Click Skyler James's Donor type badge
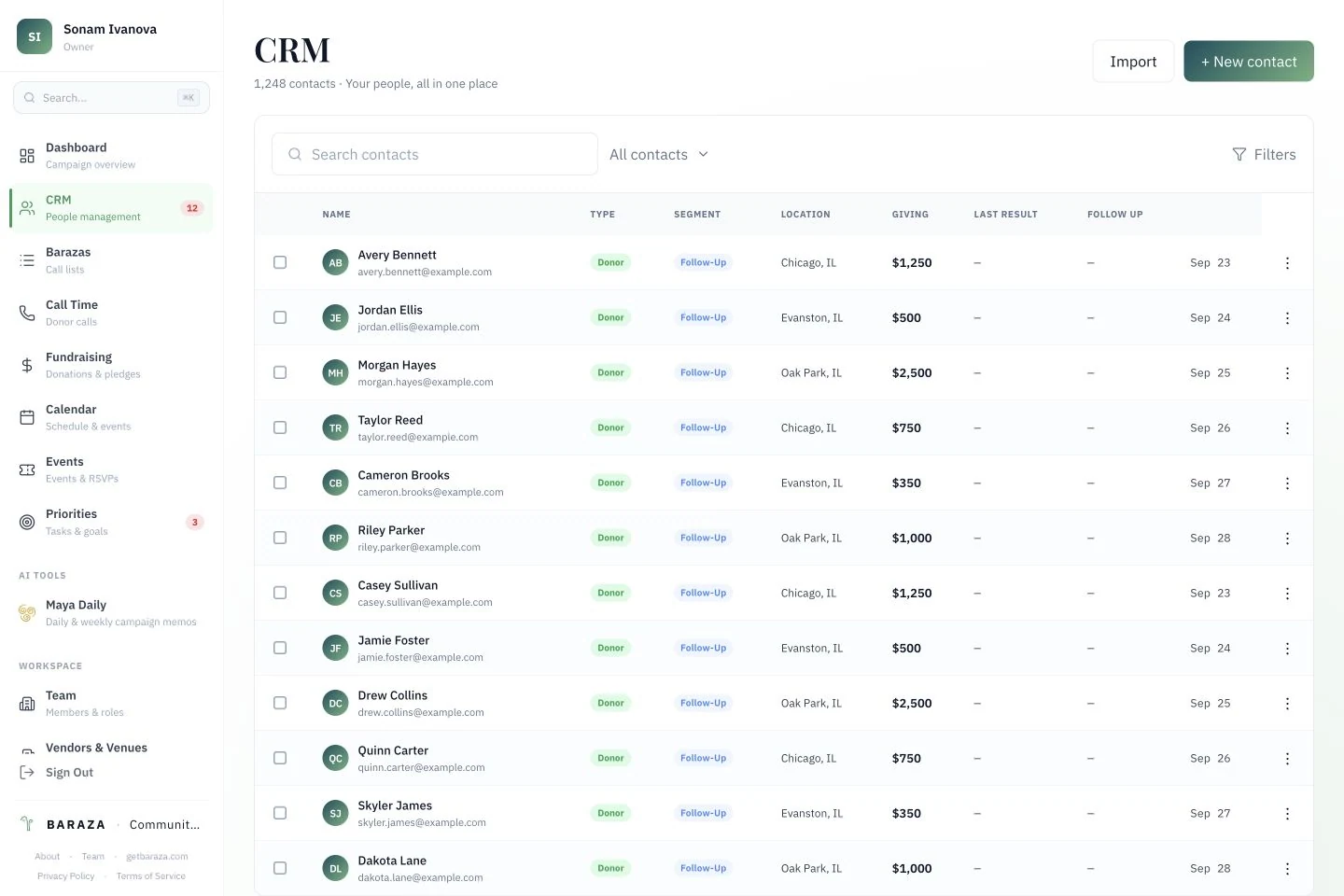 [x=610, y=813]
